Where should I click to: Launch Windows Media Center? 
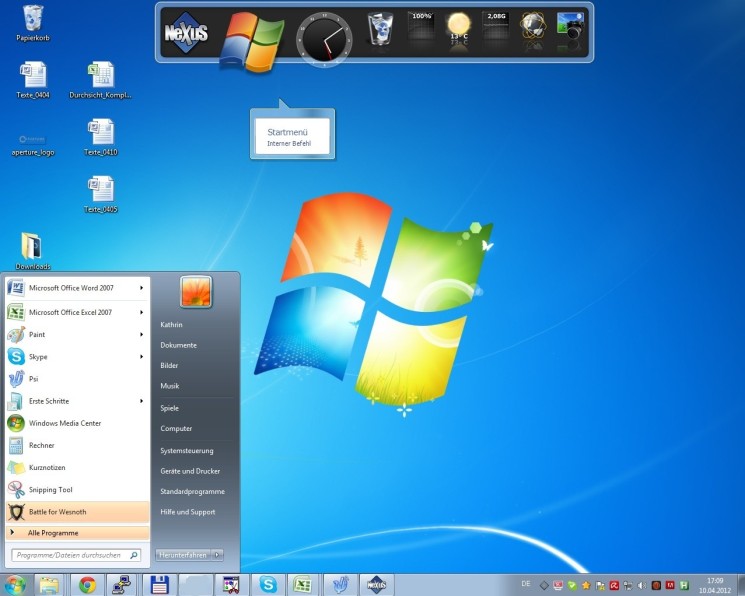(x=77, y=423)
